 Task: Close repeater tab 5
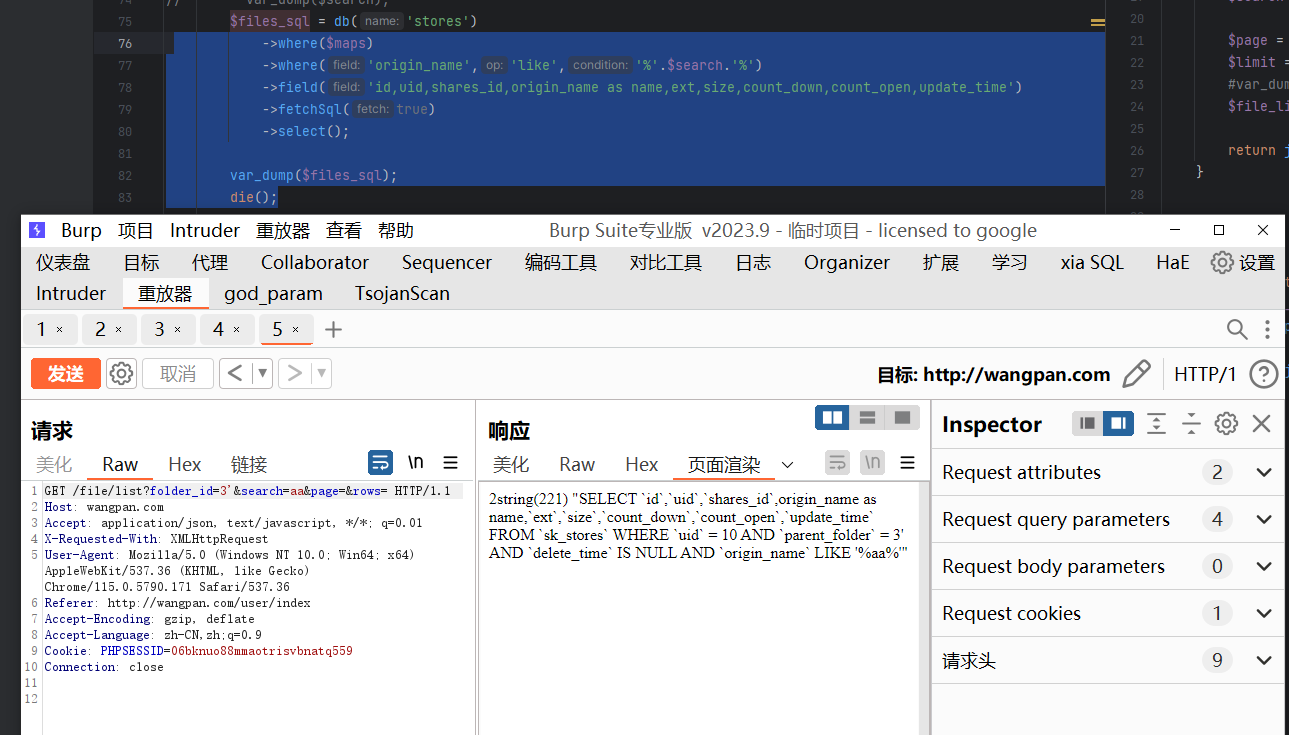tap(295, 330)
